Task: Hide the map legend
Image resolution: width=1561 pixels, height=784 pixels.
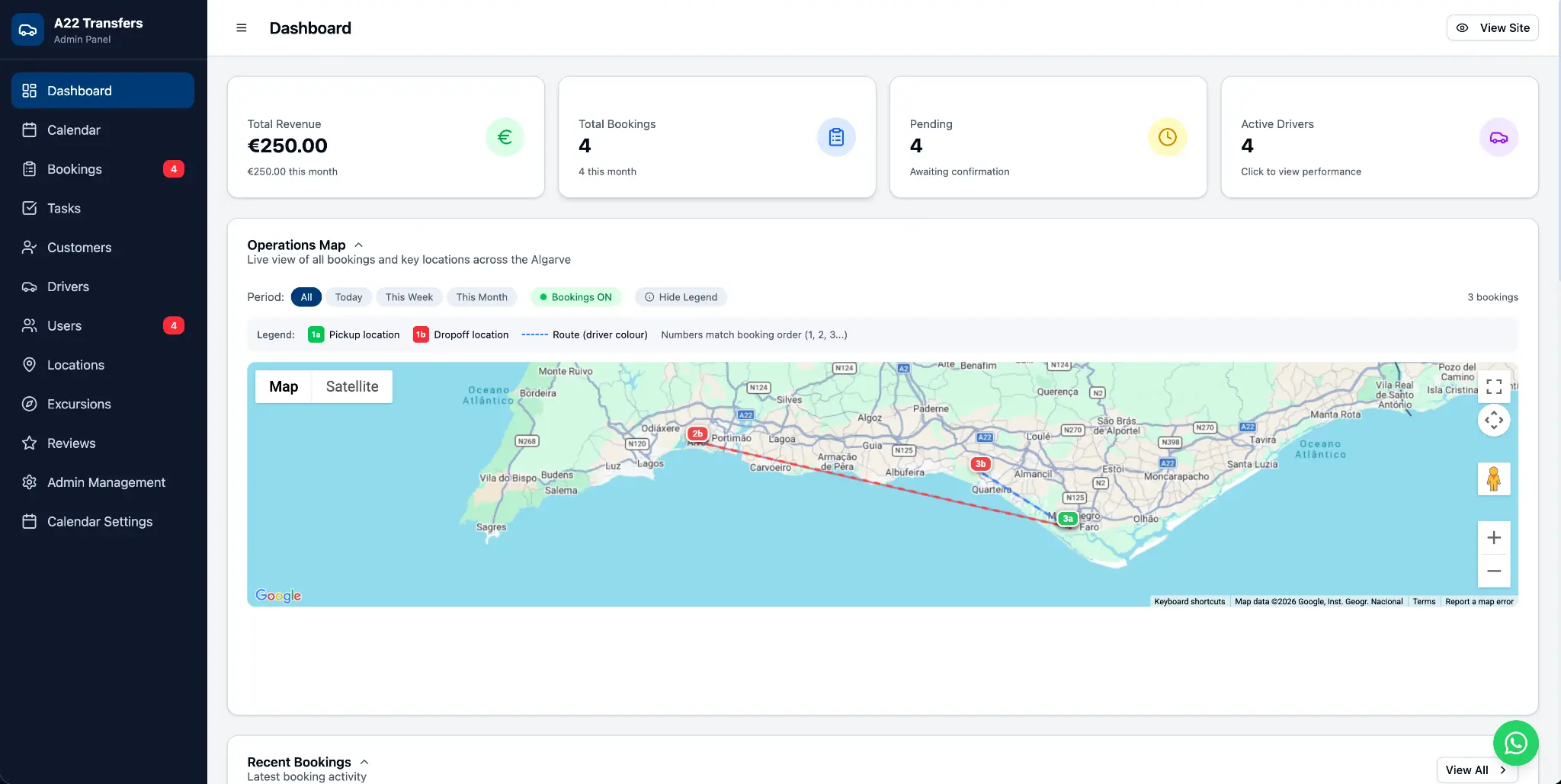Action: pos(681,297)
